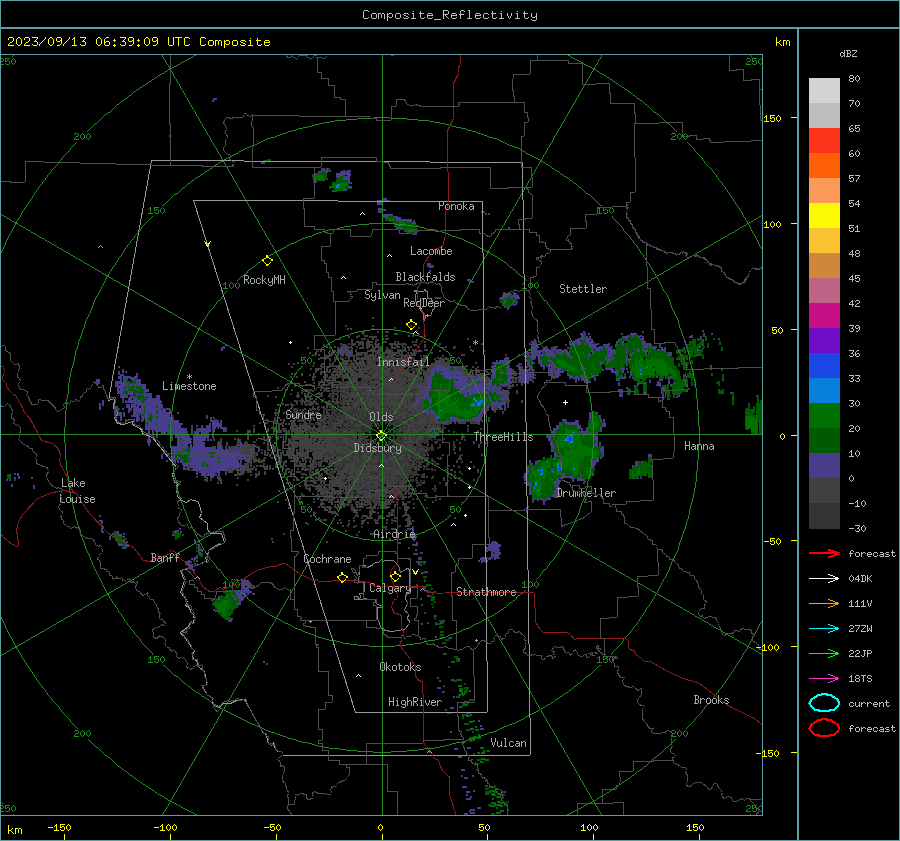900x841 pixels.
Task: Click the Stettler town label
Action: click(583, 289)
